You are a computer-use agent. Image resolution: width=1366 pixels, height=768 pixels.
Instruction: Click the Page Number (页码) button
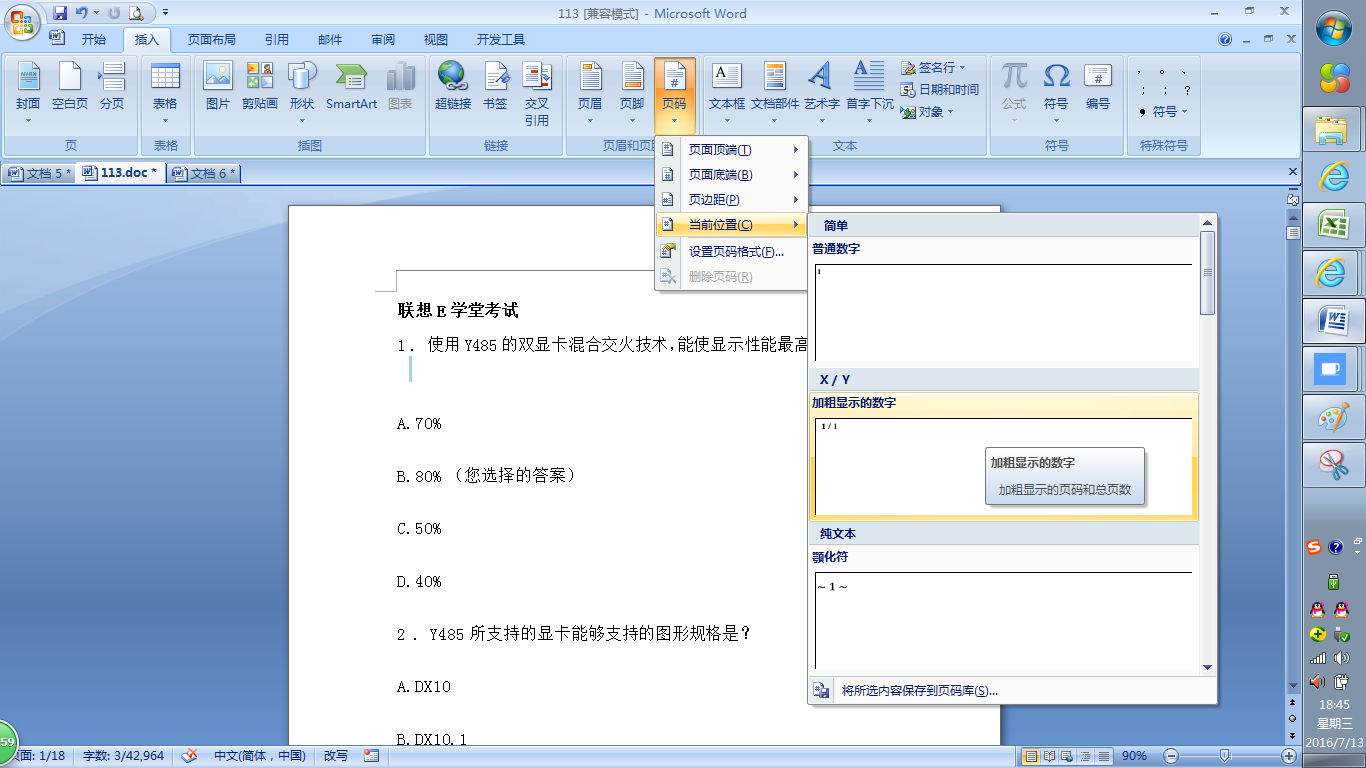click(x=675, y=95)
